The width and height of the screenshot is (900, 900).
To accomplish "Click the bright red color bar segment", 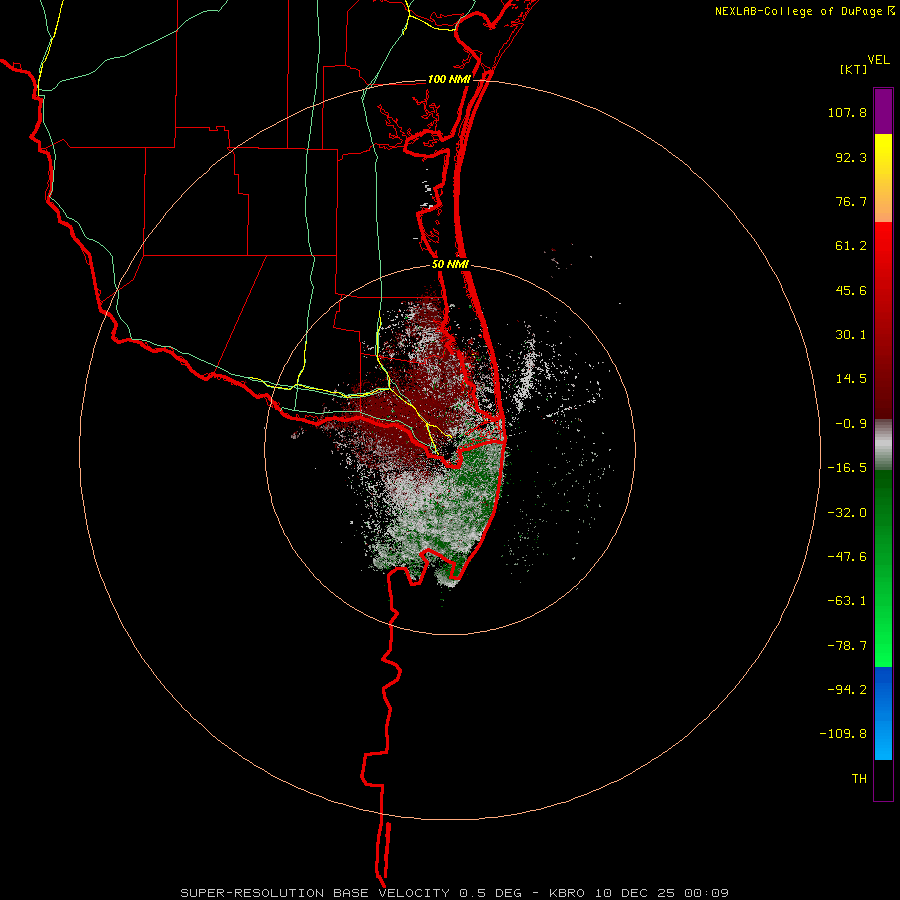I will pyautogui.click(x=883, y=320).
